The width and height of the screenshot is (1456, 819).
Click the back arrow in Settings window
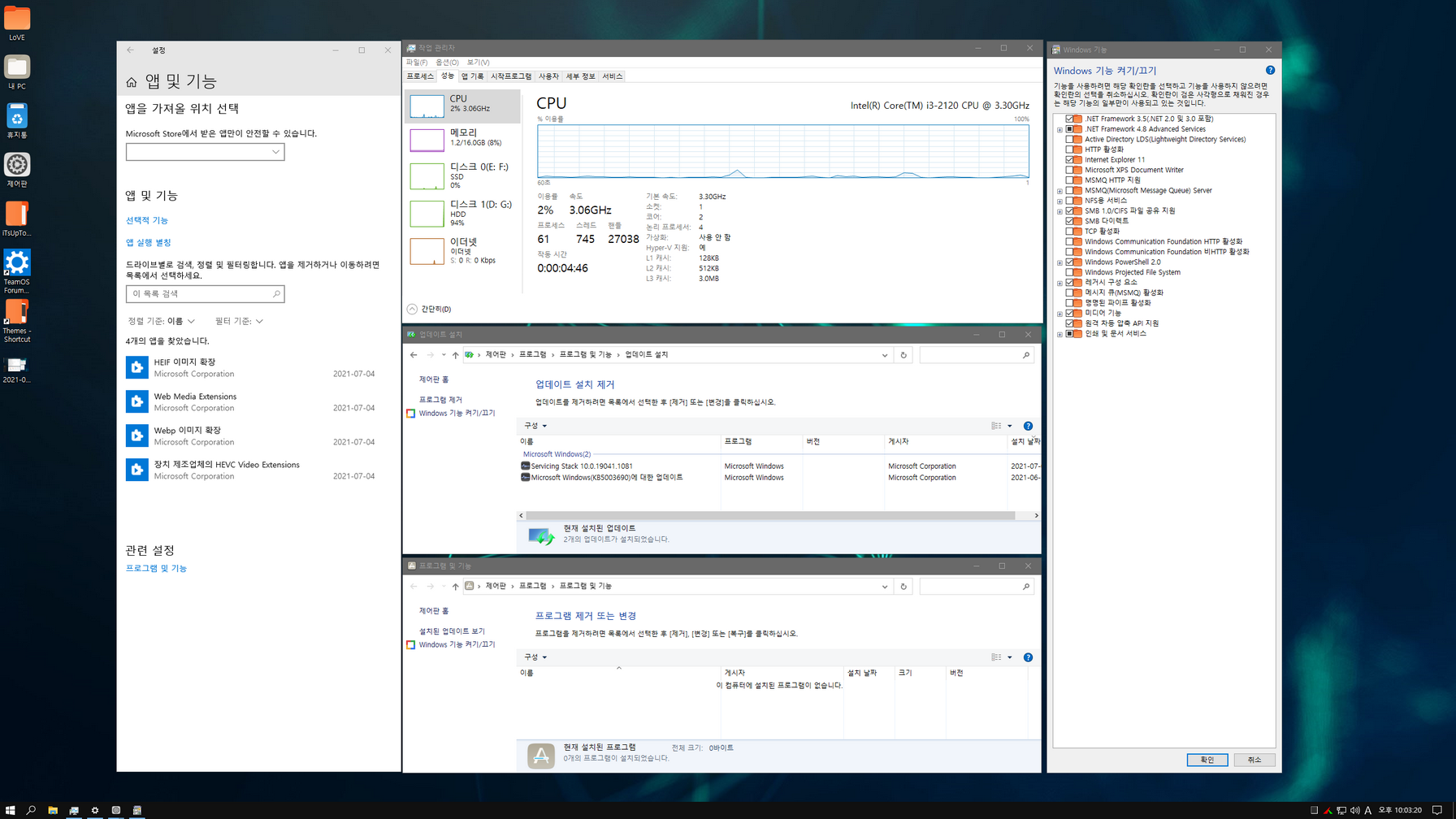coord(131,50)
